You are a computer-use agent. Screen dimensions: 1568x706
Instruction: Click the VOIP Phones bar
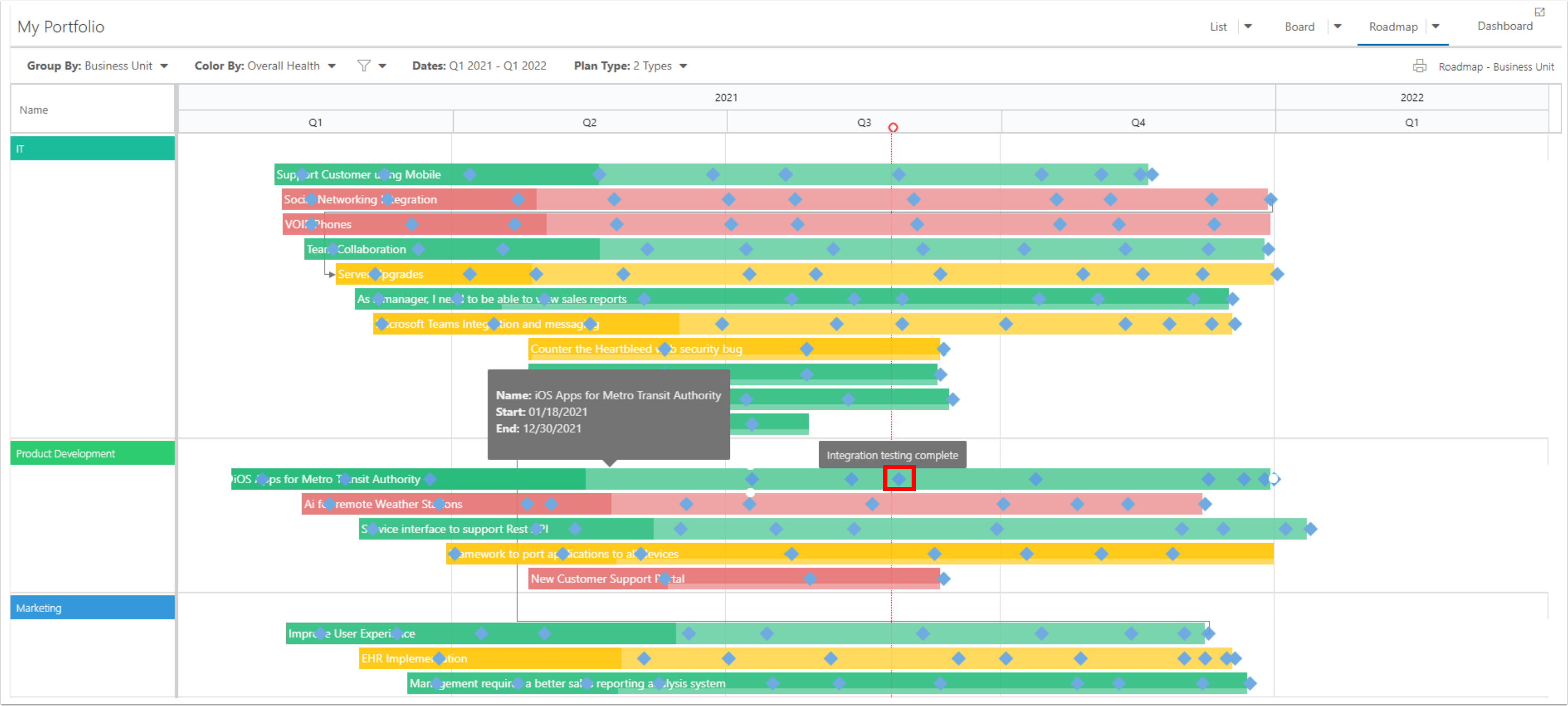pos(777,224)
